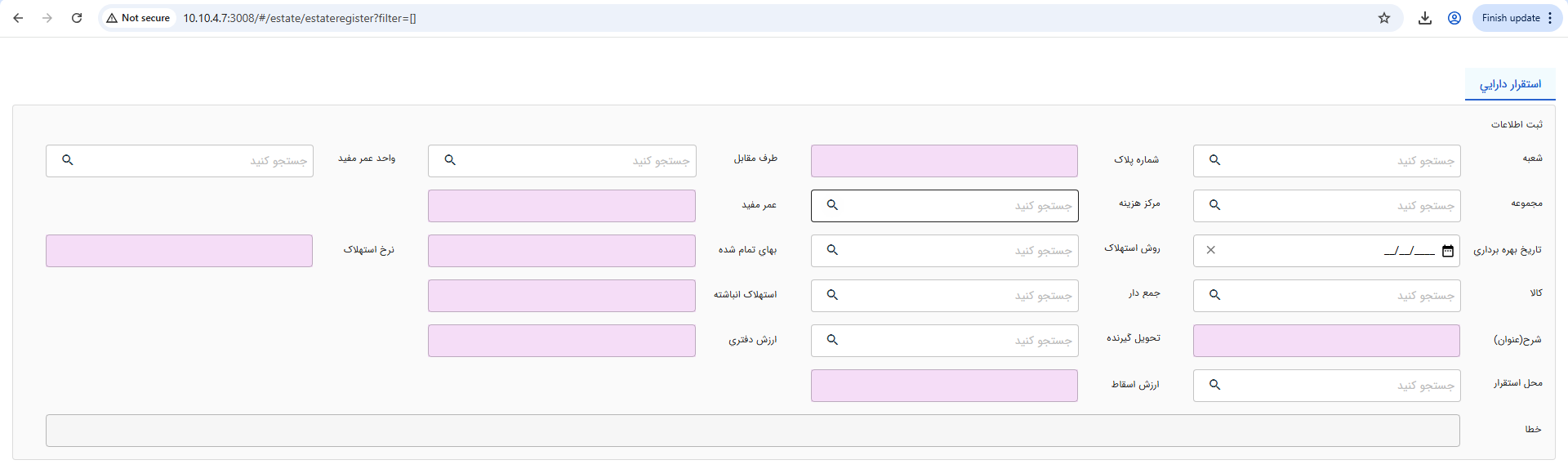Bookmark this page with the star icon
The width and height of the screenshot is (1568, 469).
1383,18
